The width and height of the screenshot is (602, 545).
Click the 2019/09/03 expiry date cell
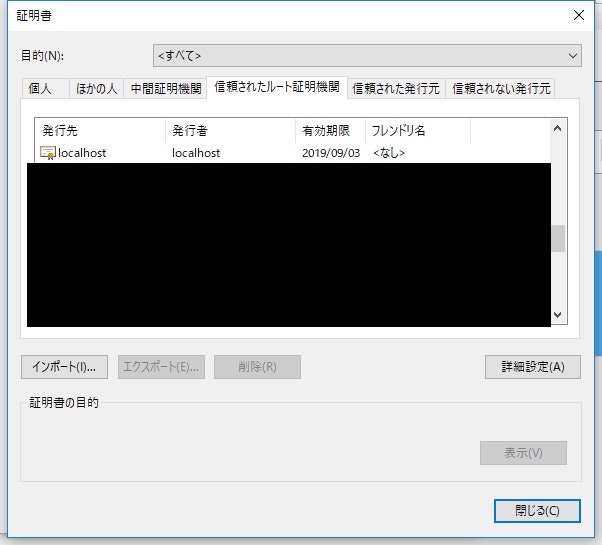point(331,153)
